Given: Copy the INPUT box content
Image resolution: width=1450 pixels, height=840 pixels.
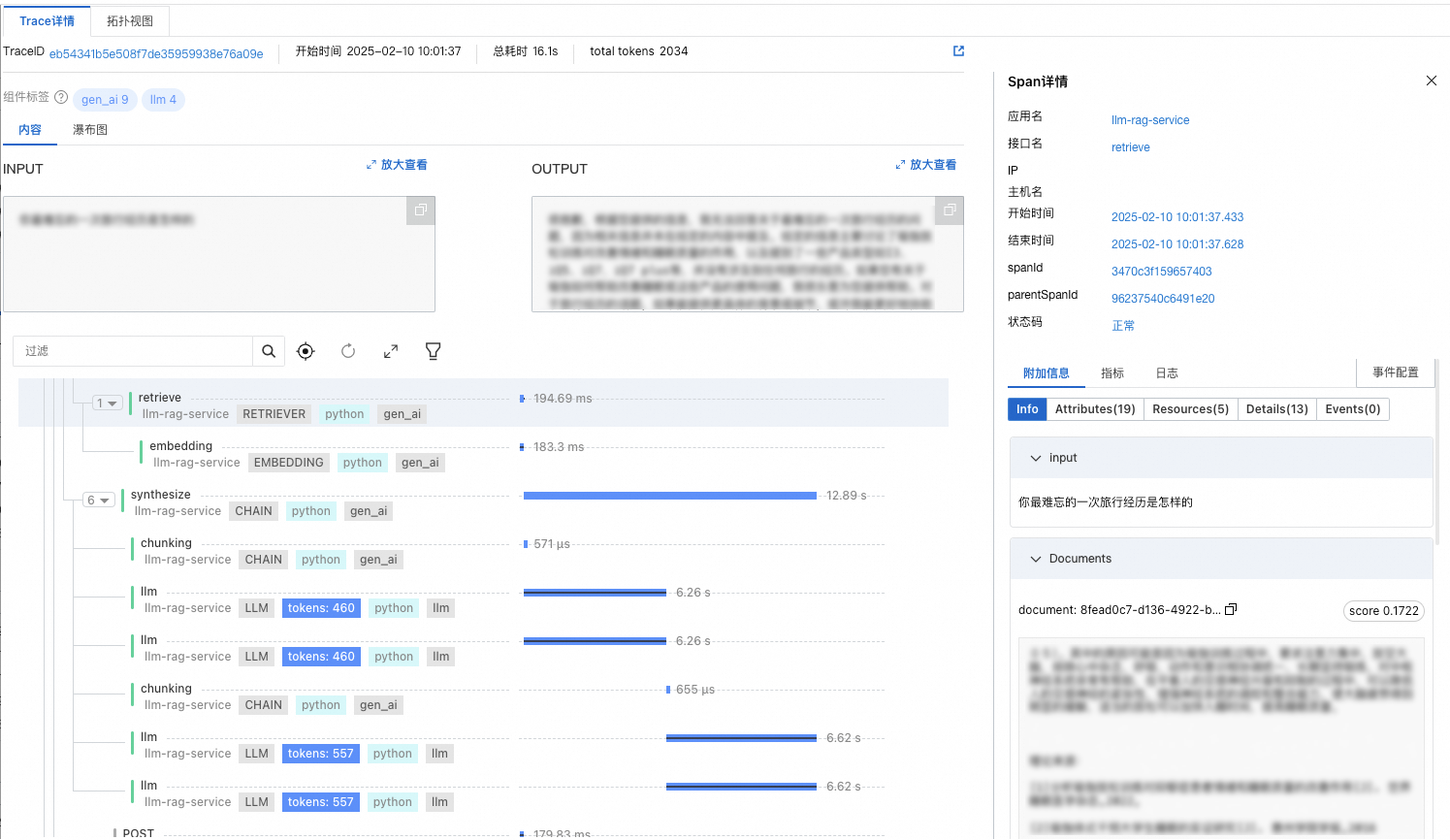Looking at the screenshot, I should point(421,210).
